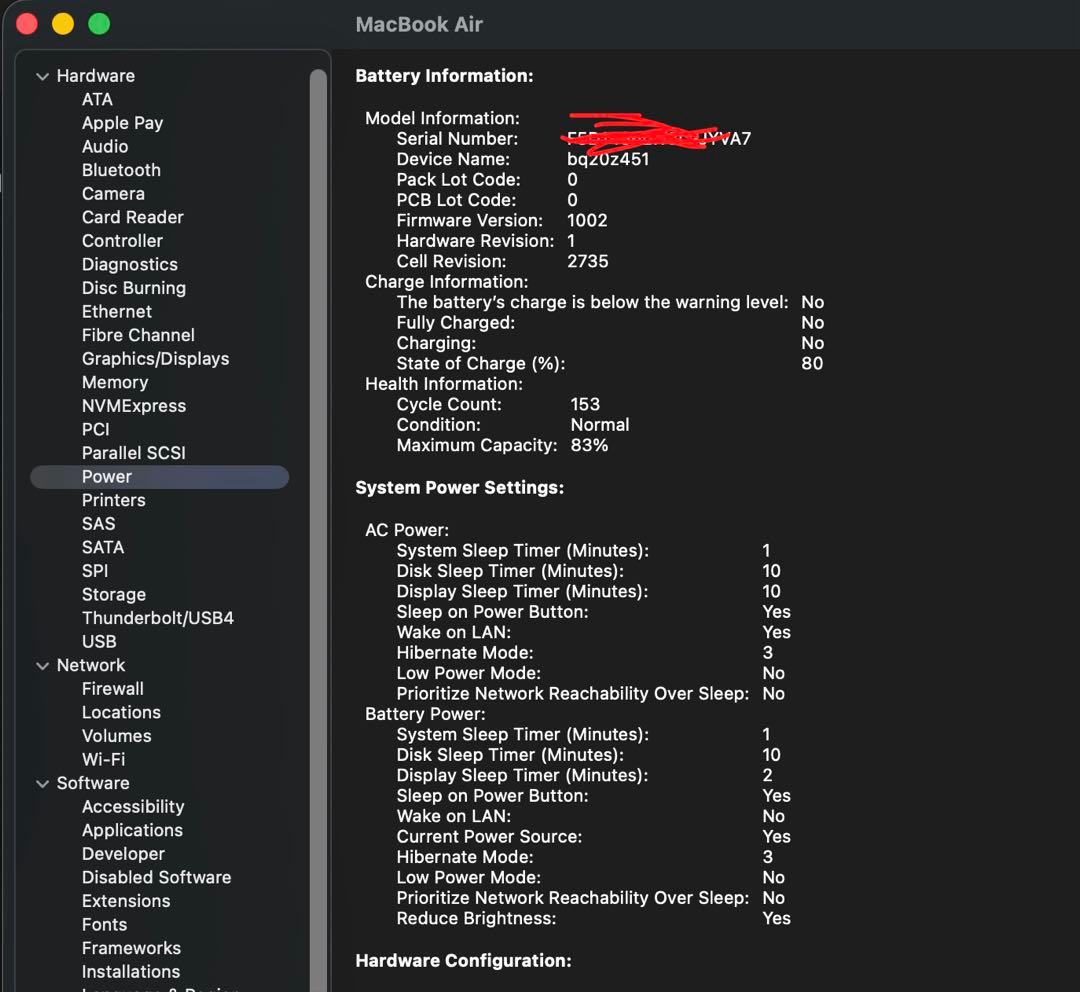Select Applications under Software
Screen dimensions: 1080x992
point(132,830)
